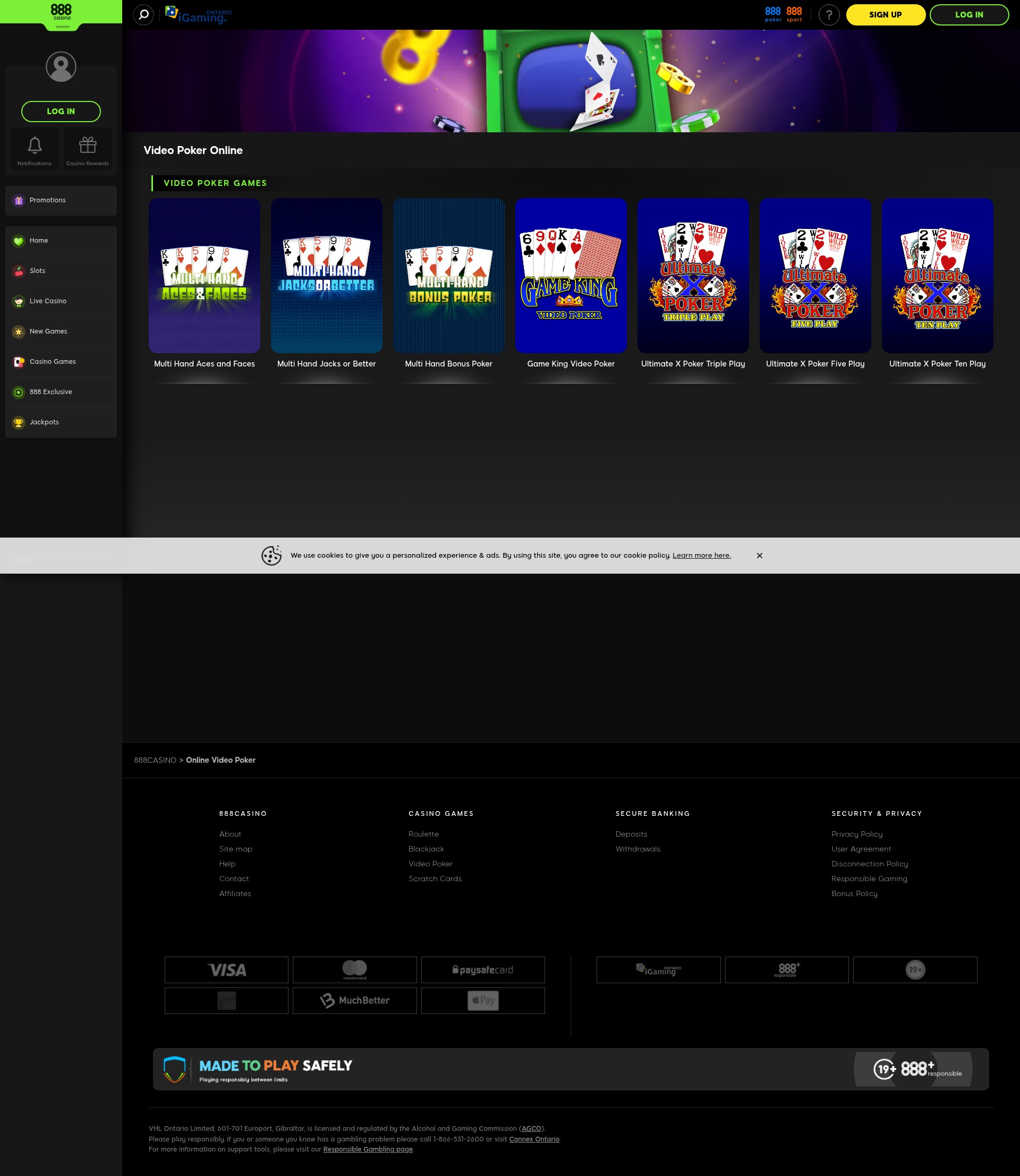This screenshot has height=1176, width=1020.
Task: Open the Contact footer link
Action: (x=234, y=879)
